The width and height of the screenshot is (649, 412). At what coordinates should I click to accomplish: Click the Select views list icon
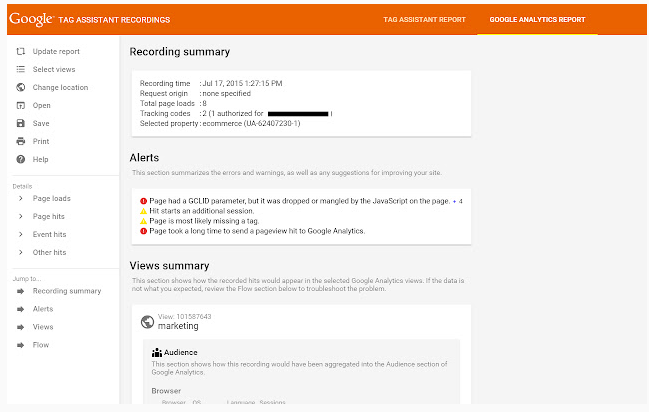click(21, 69)
